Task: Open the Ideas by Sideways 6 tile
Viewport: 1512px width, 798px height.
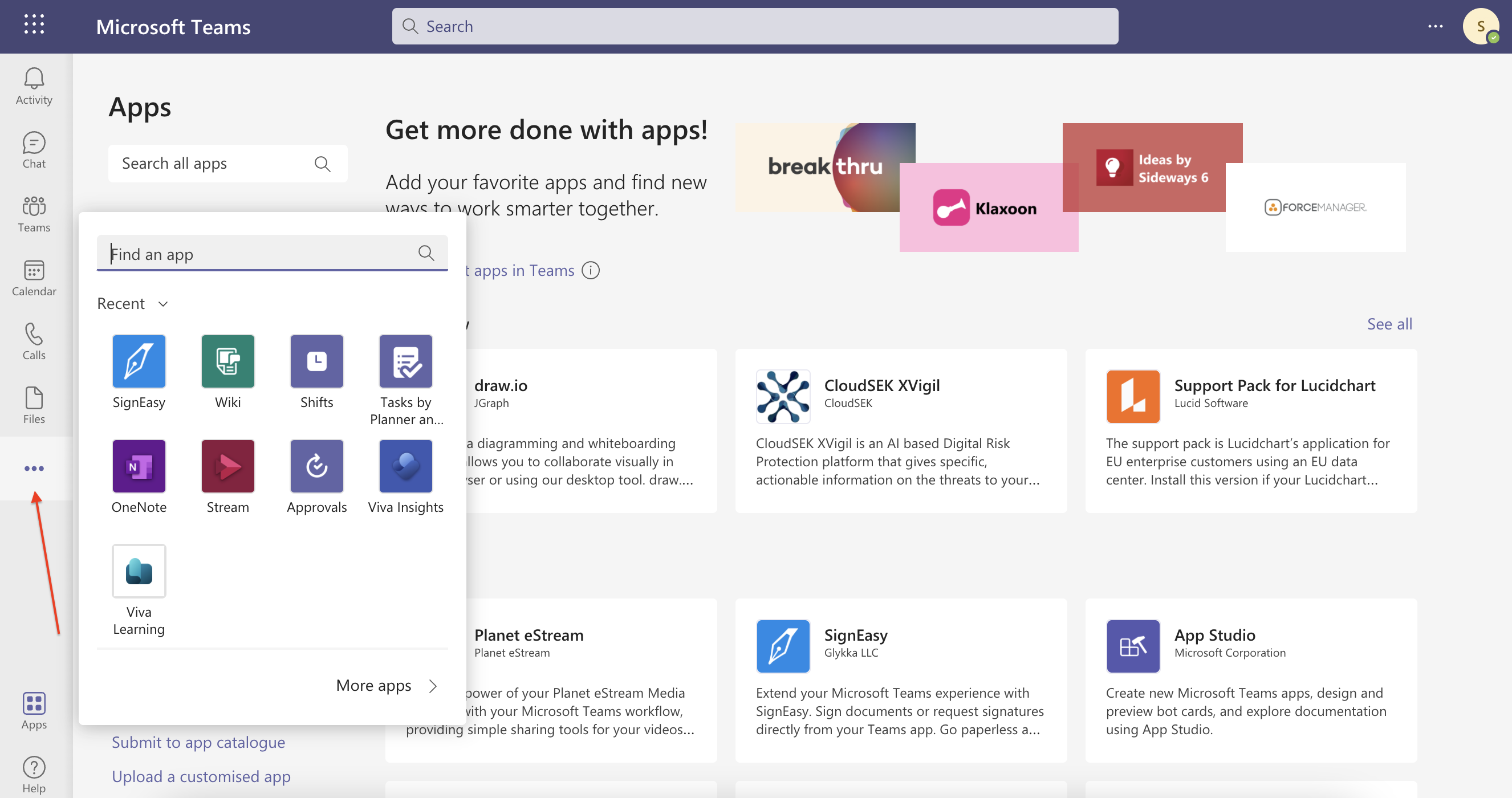Action: pos(1152,167)
